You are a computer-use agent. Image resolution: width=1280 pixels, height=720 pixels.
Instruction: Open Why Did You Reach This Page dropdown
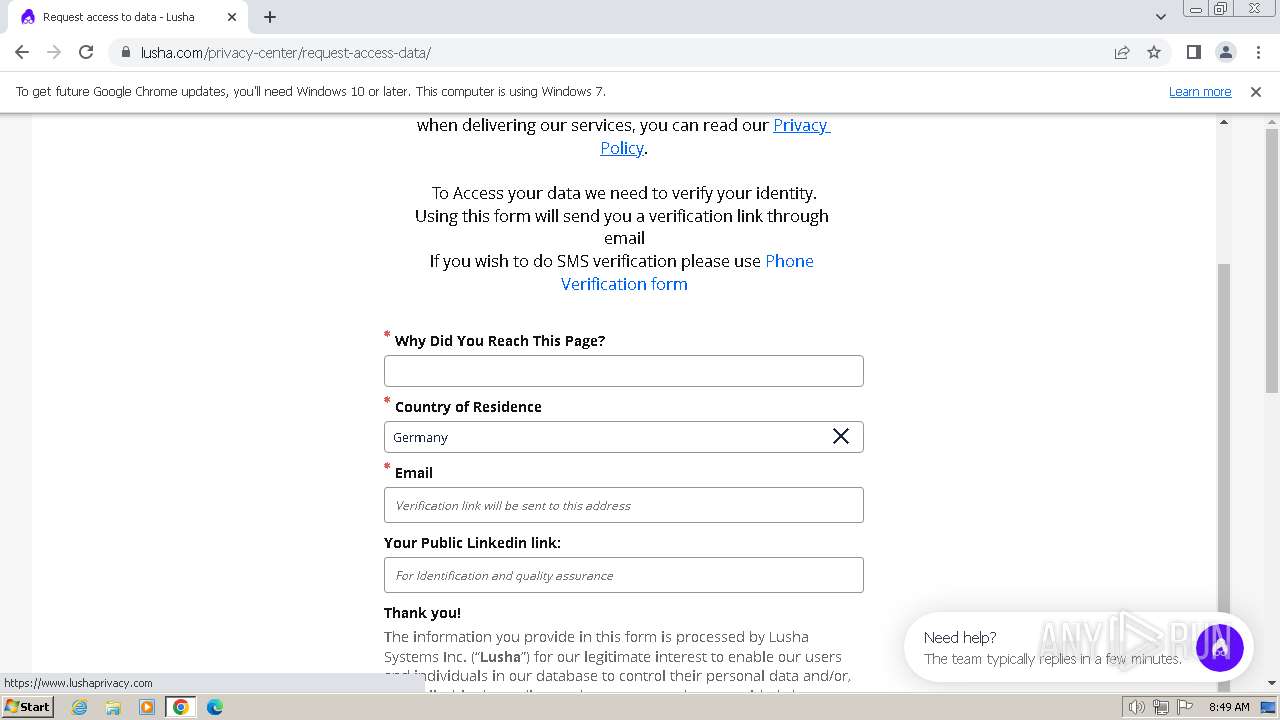coord(624,371)
